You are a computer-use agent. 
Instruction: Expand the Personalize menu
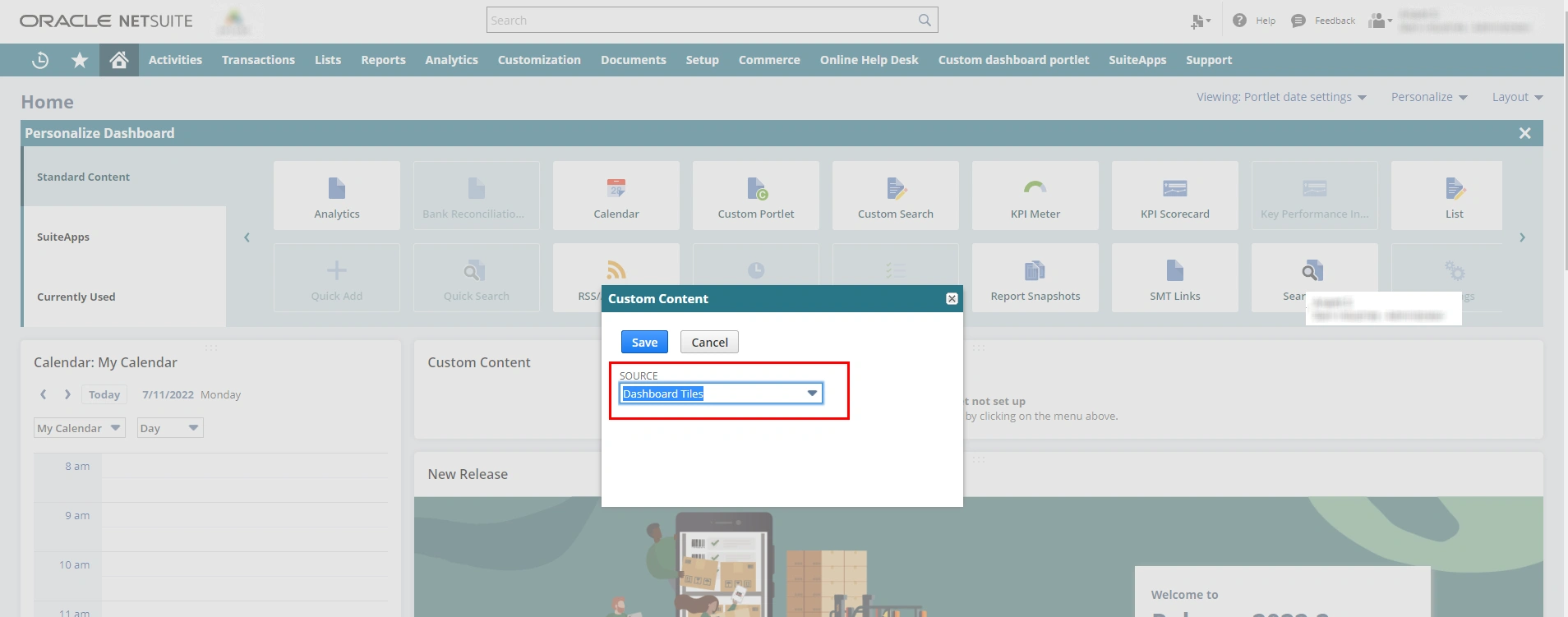(x=1428, y=97)
